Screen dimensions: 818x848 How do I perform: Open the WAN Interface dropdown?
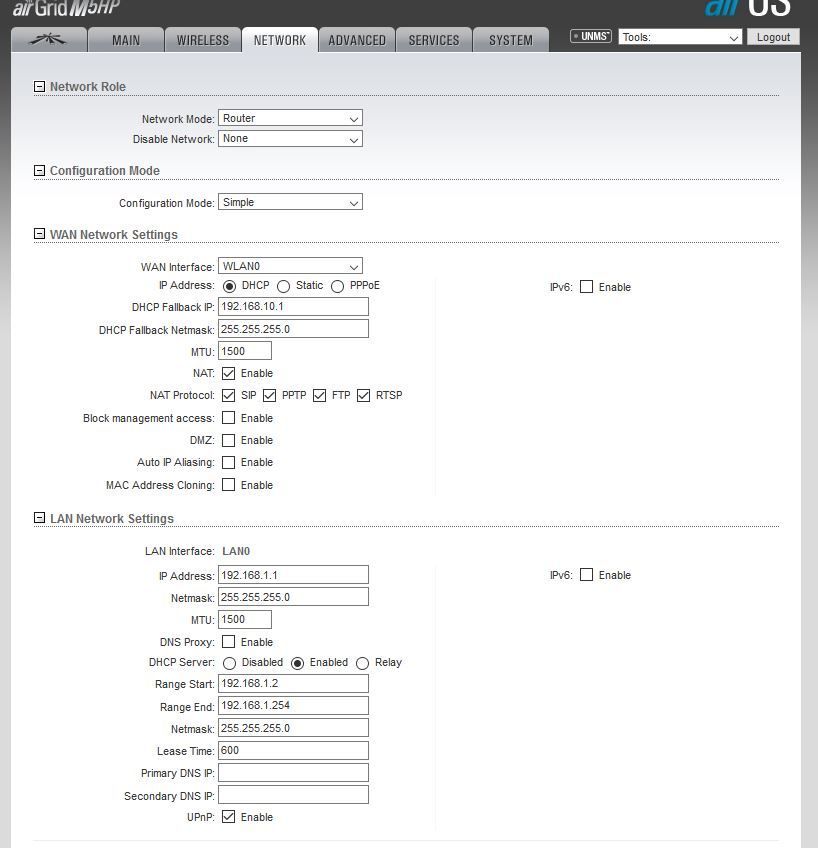coord(290,266)
